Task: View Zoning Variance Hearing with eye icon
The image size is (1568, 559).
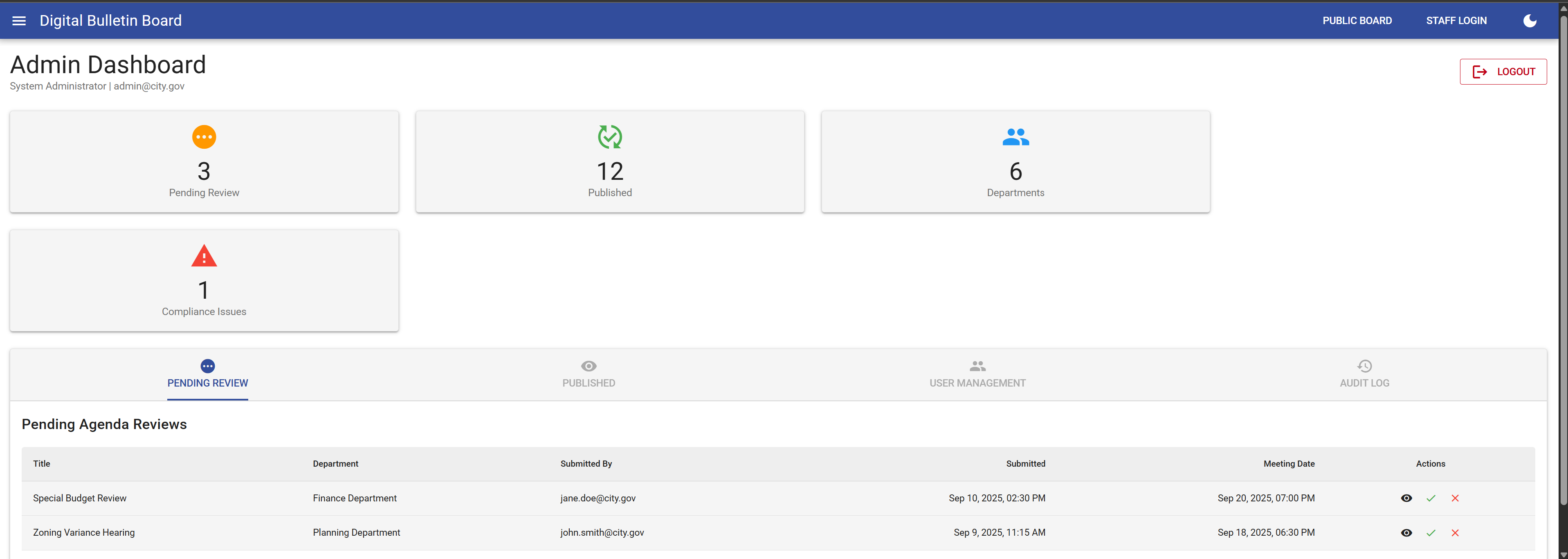Action: (x=1406, y=533)
